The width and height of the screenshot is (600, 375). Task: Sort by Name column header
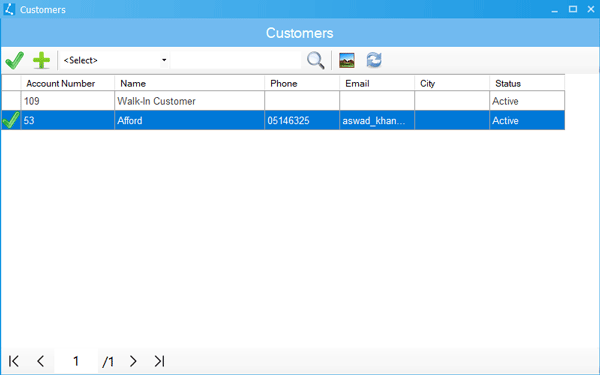[189, 83]
